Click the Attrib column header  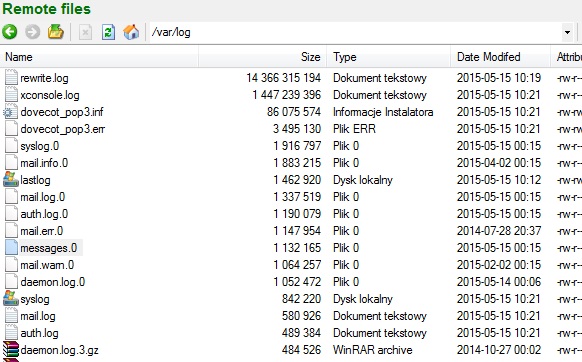[566, 57]
